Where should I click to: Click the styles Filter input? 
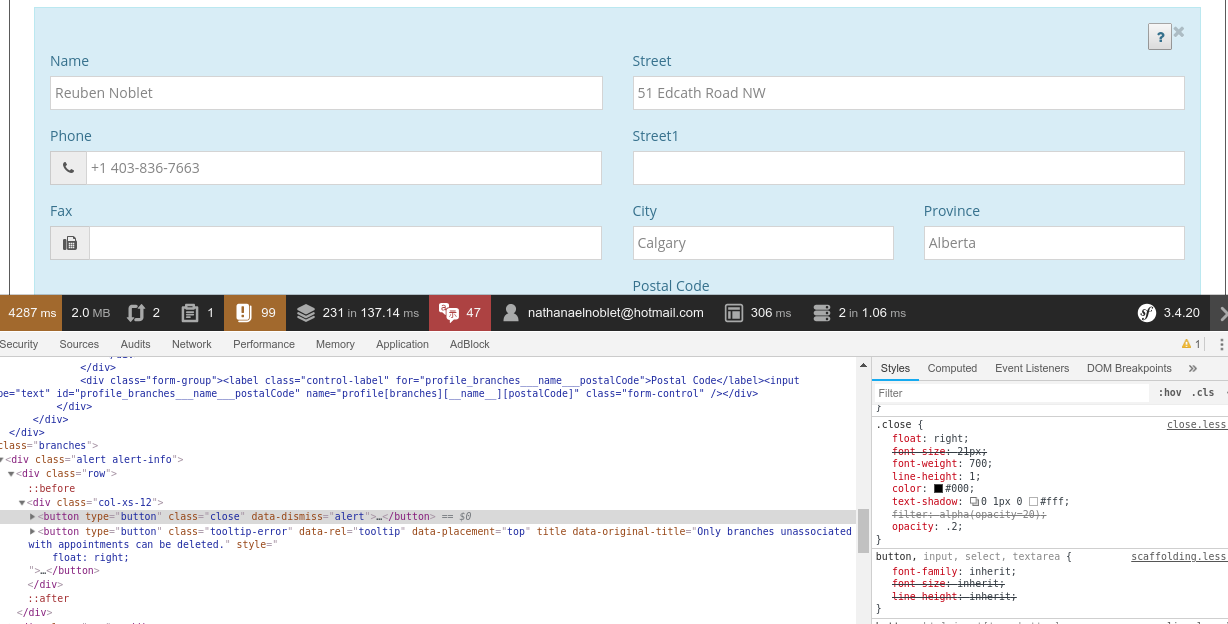1011,393
